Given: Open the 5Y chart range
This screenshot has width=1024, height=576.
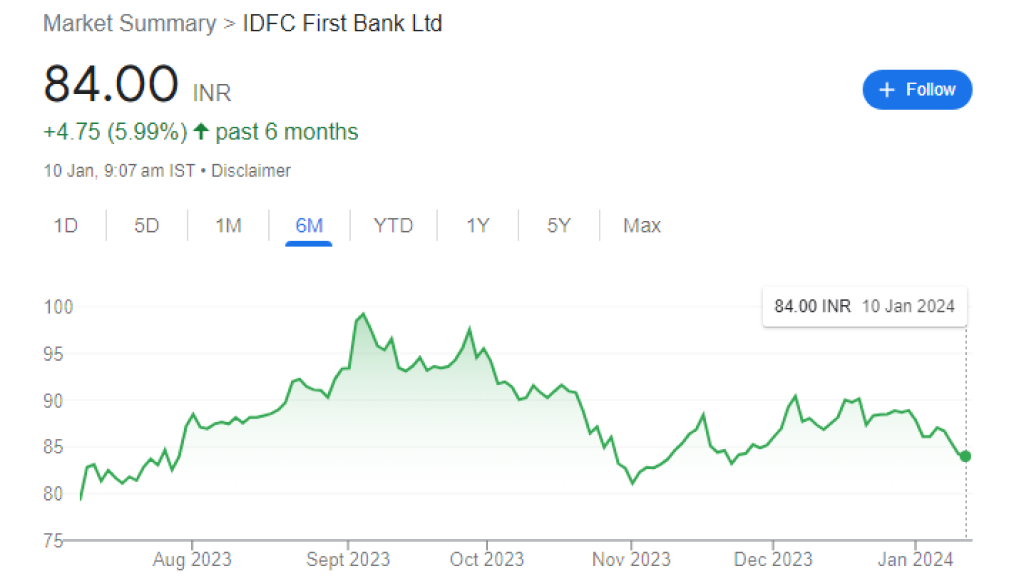Looking at the screenshot, I should [558, 226].
